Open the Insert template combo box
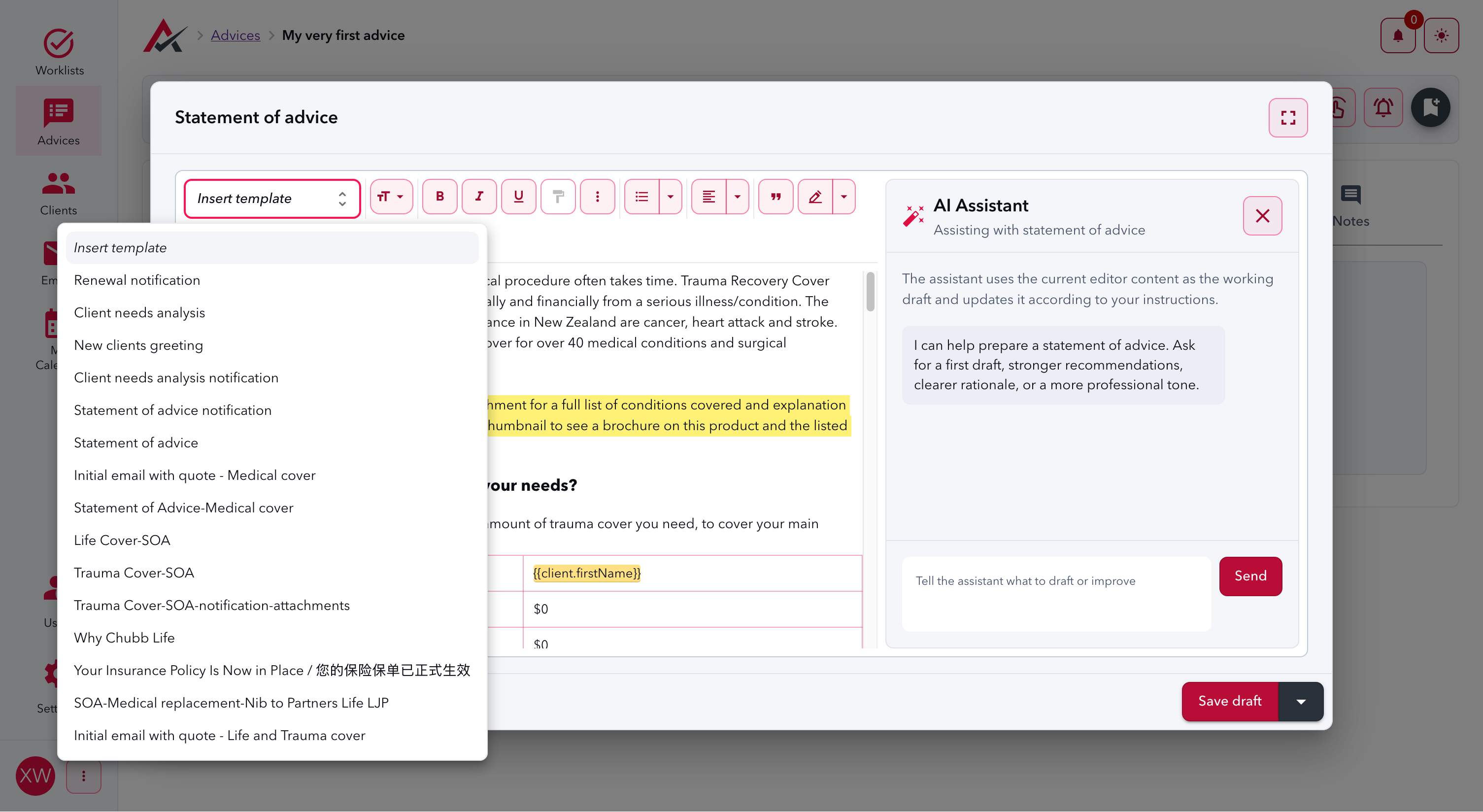 pos(272,199)
